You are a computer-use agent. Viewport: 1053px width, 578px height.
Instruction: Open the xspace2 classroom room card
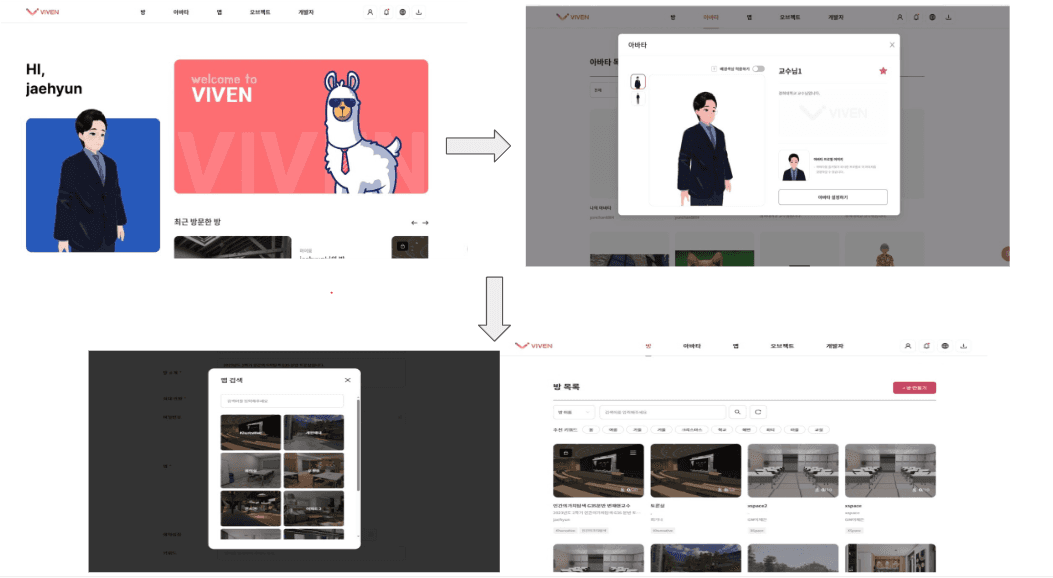(x=793, y=471)
